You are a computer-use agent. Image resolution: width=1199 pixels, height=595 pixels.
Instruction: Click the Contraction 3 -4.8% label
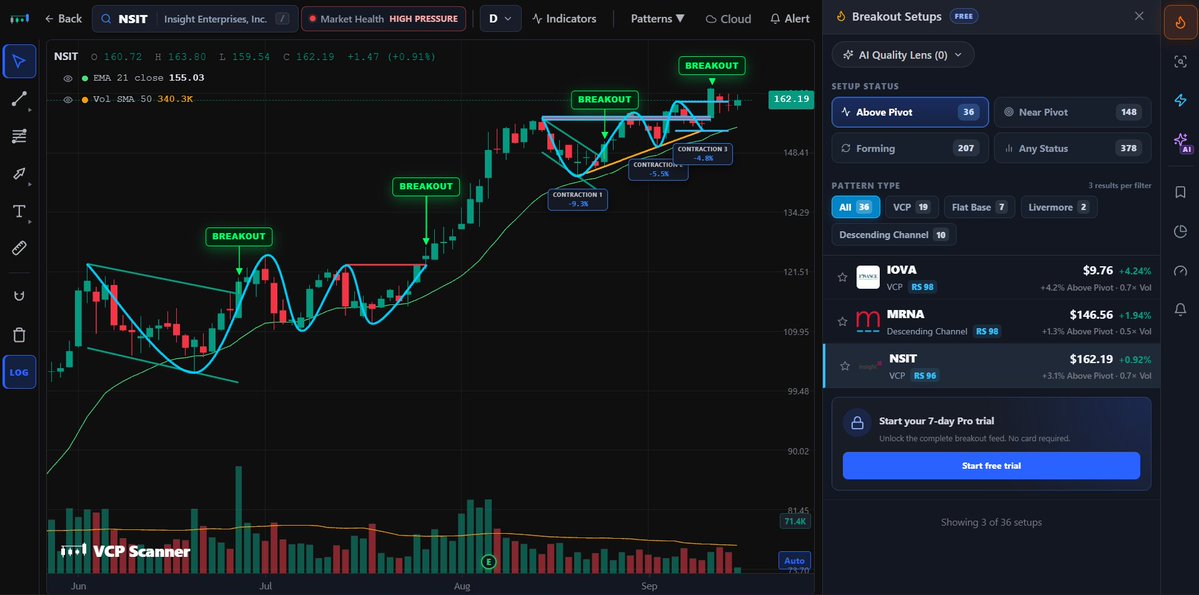[x=703, y=153]
